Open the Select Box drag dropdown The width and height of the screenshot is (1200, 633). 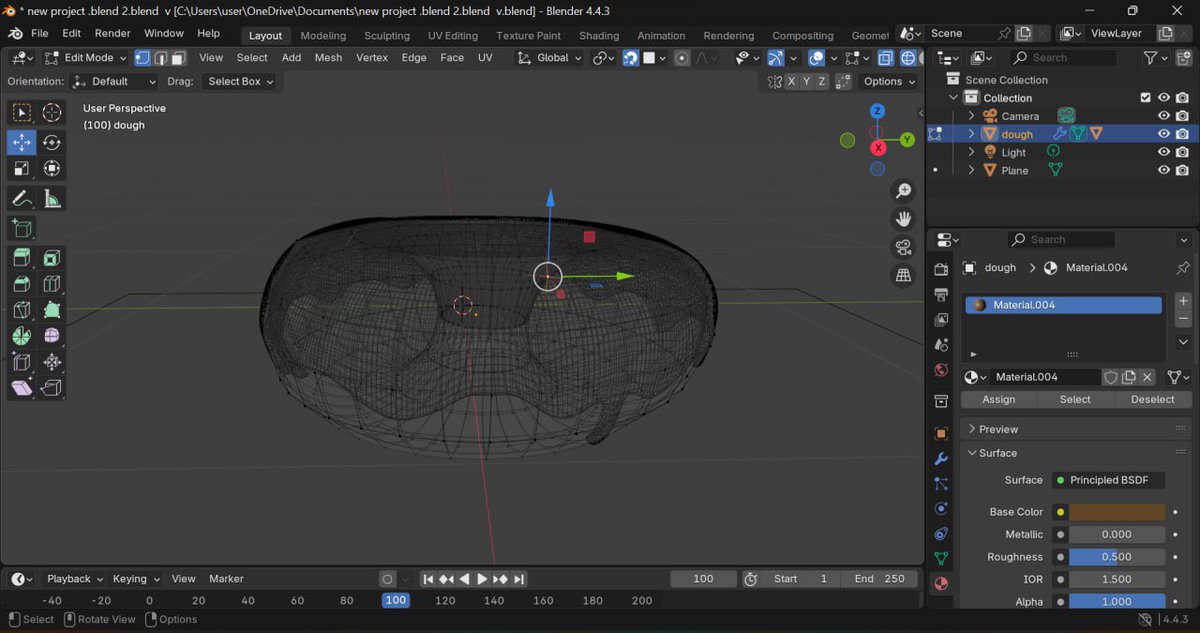(240, 81)
